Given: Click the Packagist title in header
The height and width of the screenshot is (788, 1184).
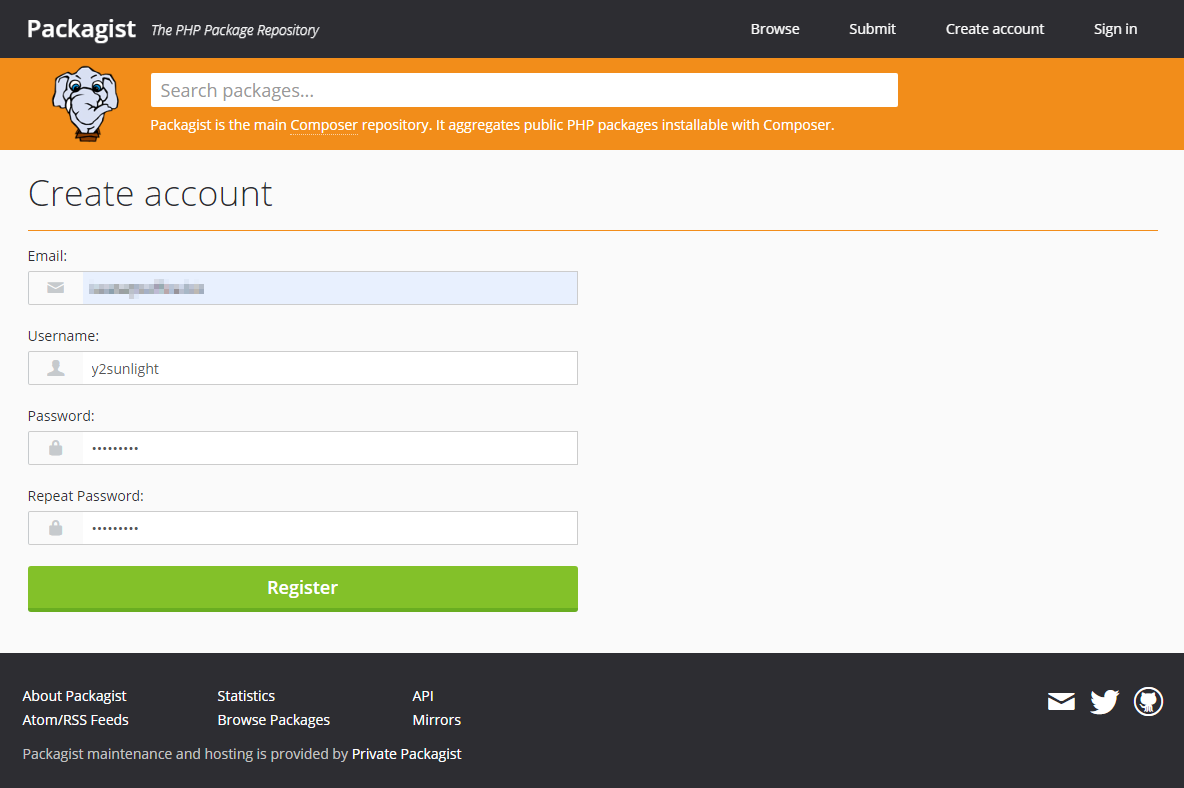Looking at the screenshot, I should (x=81, y=28).
